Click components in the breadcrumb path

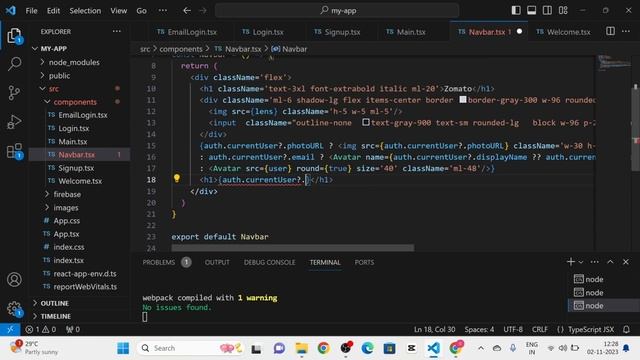pos(181,49)
